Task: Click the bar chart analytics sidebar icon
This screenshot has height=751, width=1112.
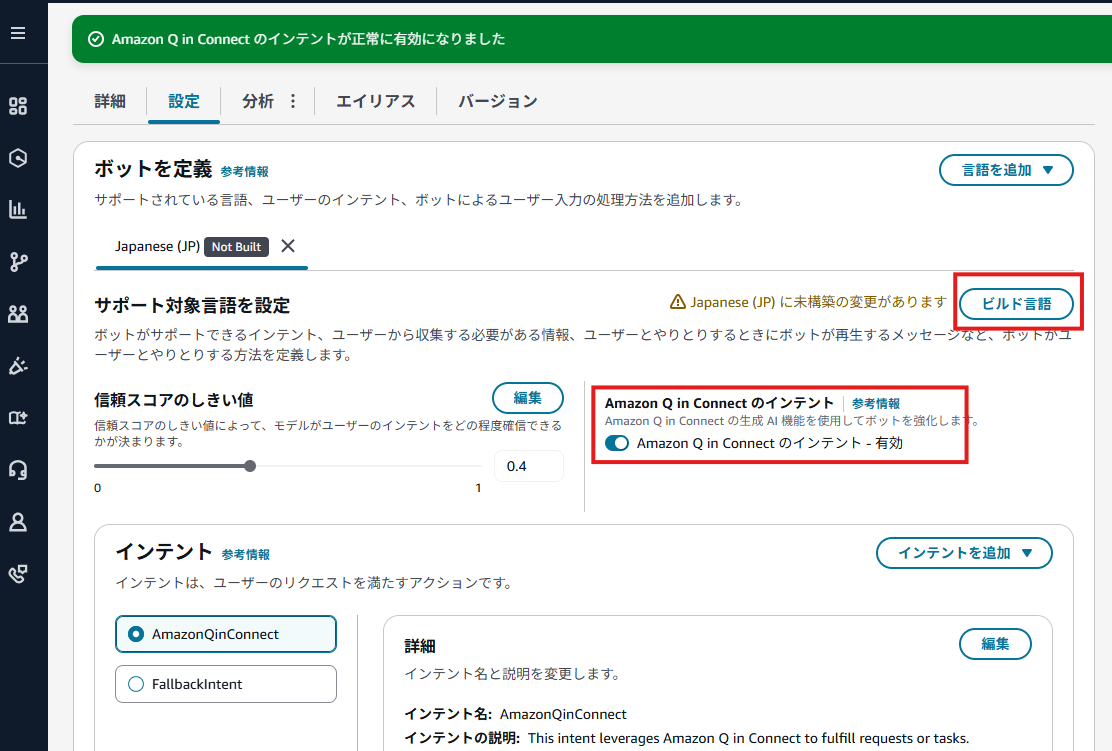Action: tap(18, 209)
